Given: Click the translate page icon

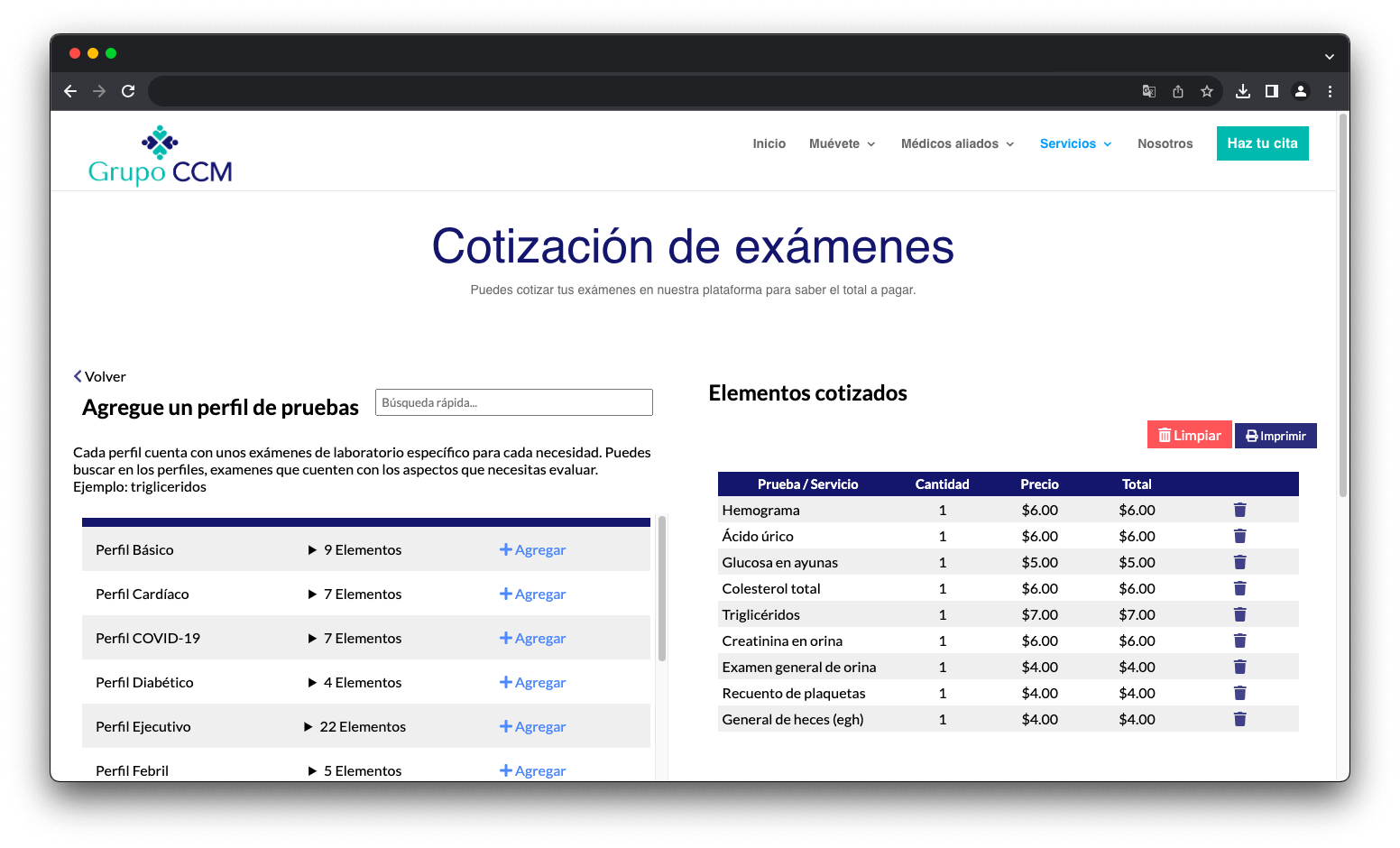Looking at the screenshot, I should (1149, 91).
